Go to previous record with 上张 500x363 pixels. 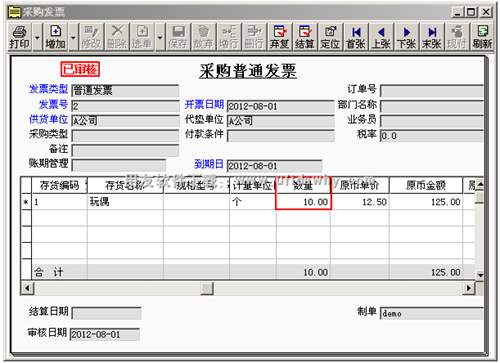[x=381, y=37]
